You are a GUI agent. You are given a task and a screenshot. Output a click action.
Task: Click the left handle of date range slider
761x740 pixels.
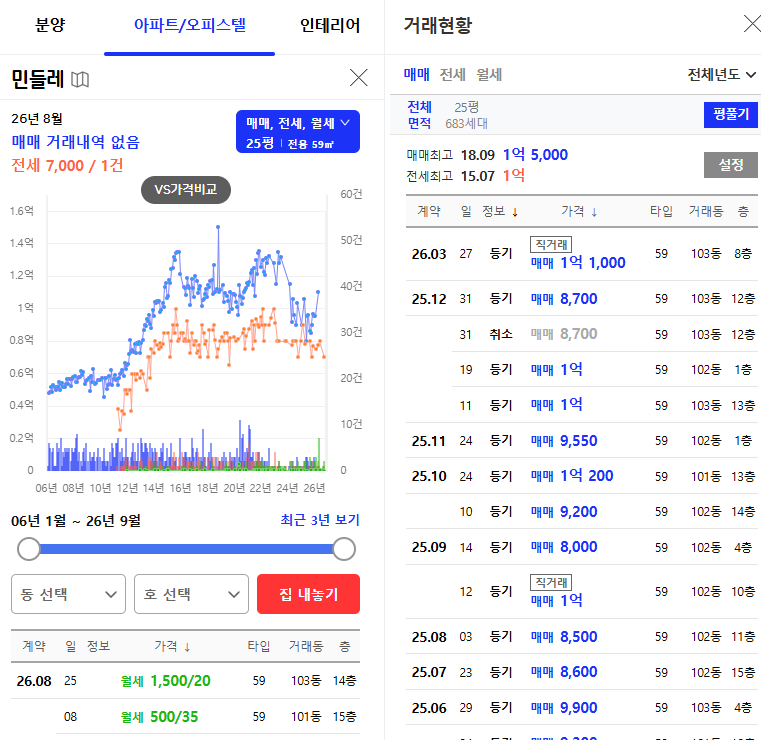point(29,549)
